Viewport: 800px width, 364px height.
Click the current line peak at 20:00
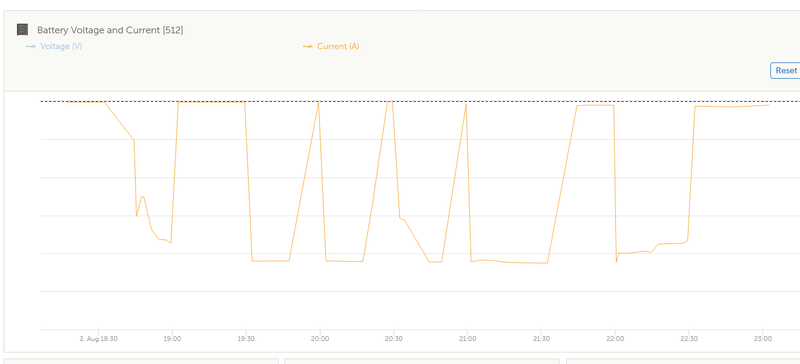pyautogui.click(x=319, y=103)
